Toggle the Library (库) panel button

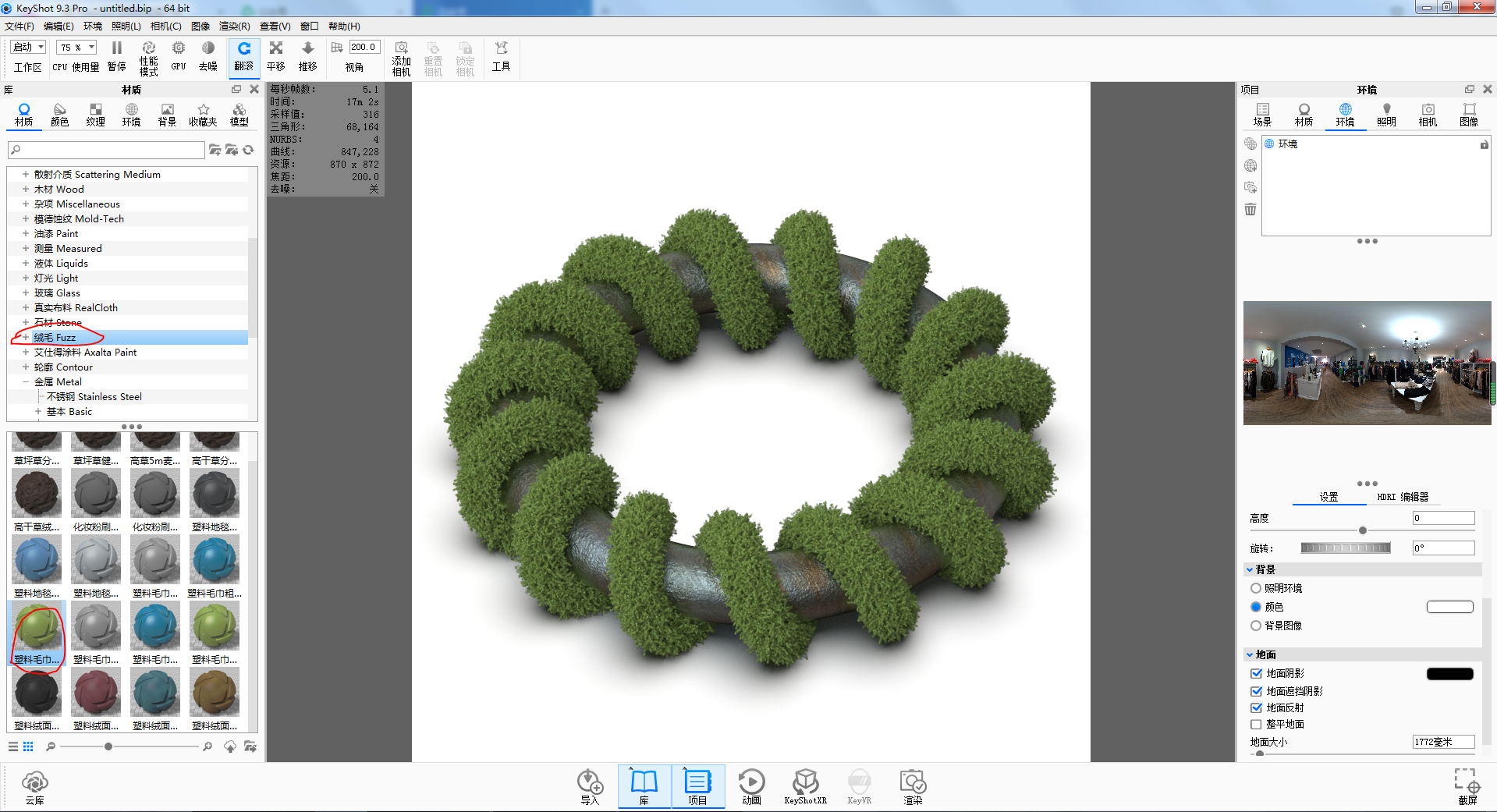point(644,786)
